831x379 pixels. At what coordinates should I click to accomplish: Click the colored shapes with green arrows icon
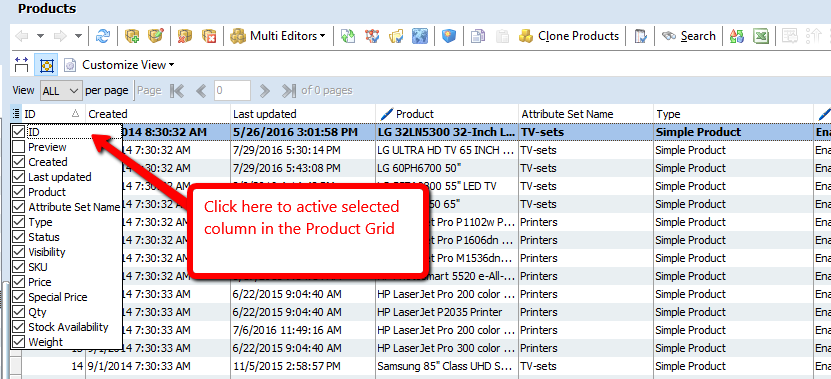pyautogui.click(x=737, y=36)
